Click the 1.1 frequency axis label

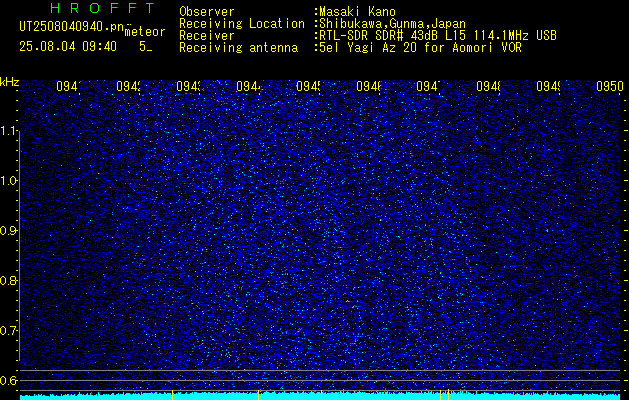pos(8,130)
